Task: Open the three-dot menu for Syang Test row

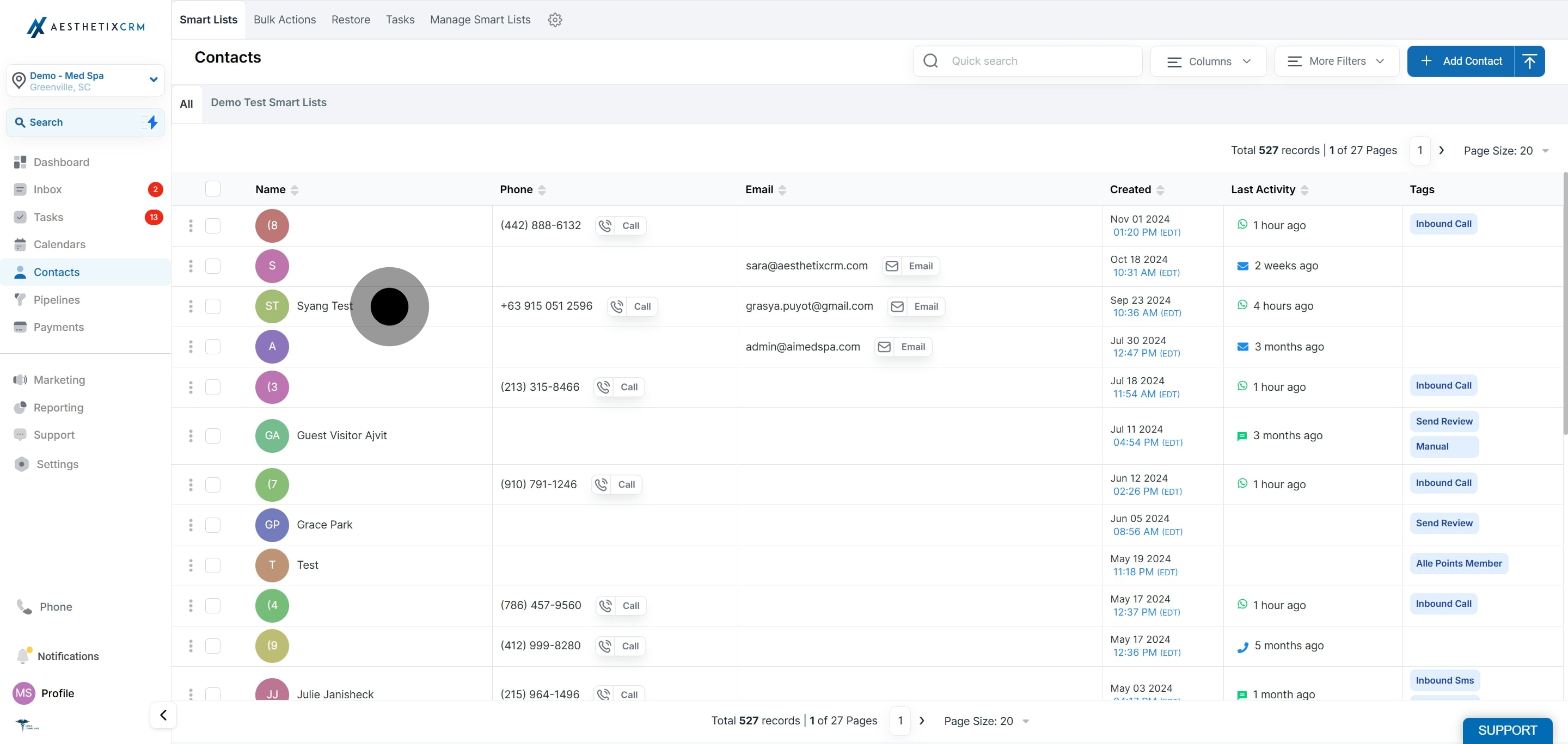Action: pos(191,306)
